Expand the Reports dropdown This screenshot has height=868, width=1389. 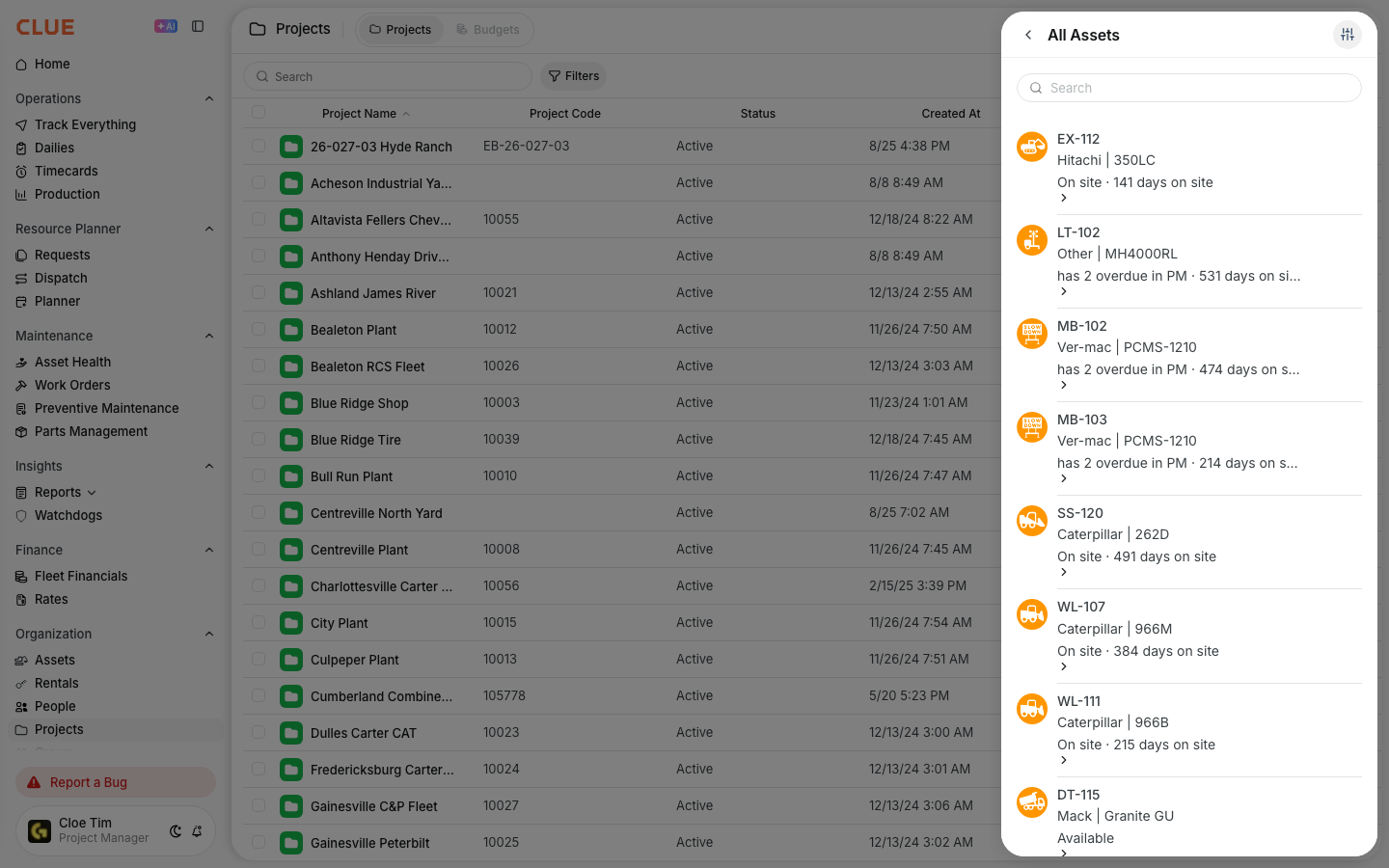click(92, 493)
